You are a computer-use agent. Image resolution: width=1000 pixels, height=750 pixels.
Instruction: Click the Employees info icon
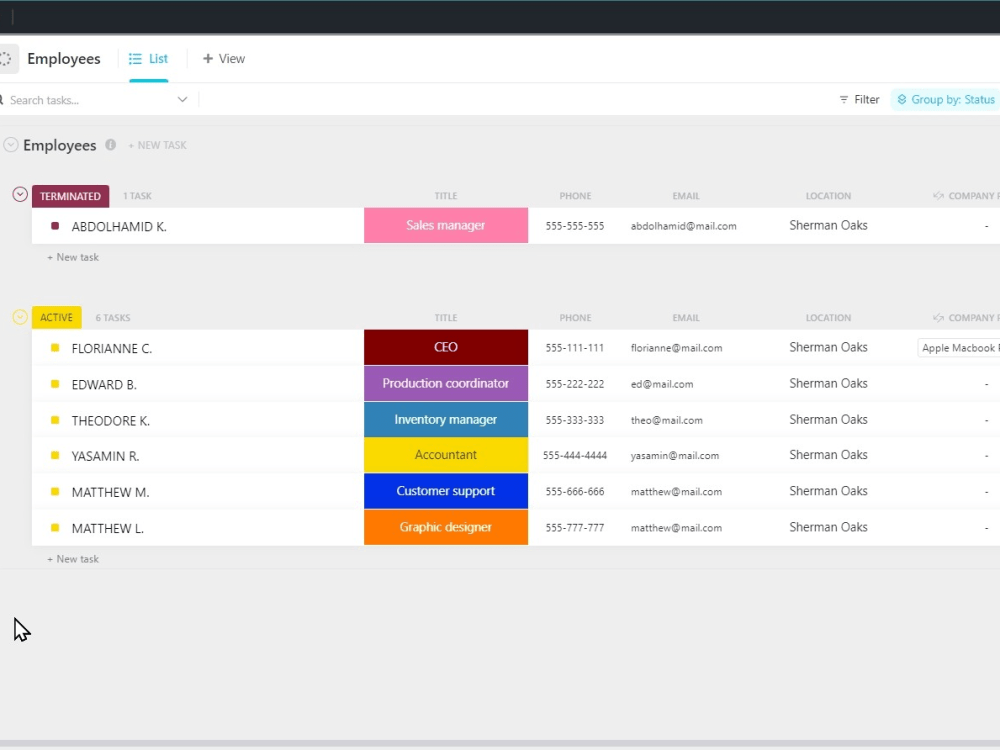(x=110, y=145)
